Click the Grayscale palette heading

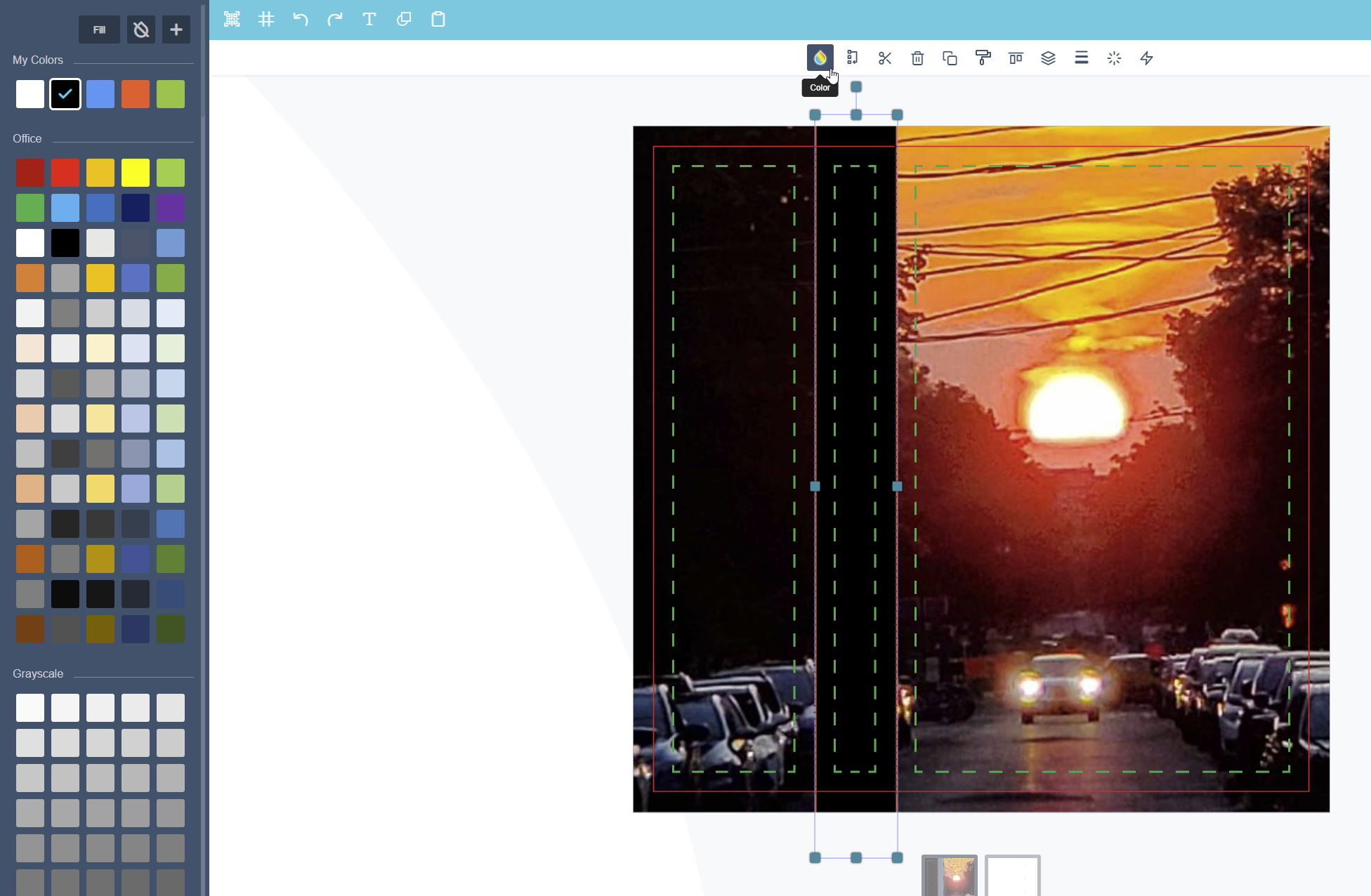(x=38, y=674)
